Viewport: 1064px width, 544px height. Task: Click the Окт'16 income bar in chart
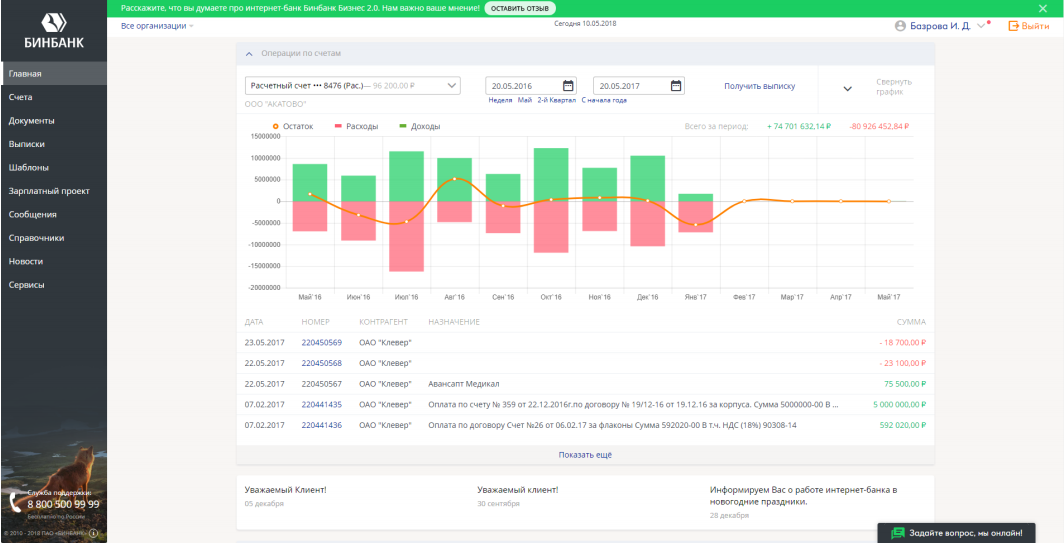click(x=551, y=174)
